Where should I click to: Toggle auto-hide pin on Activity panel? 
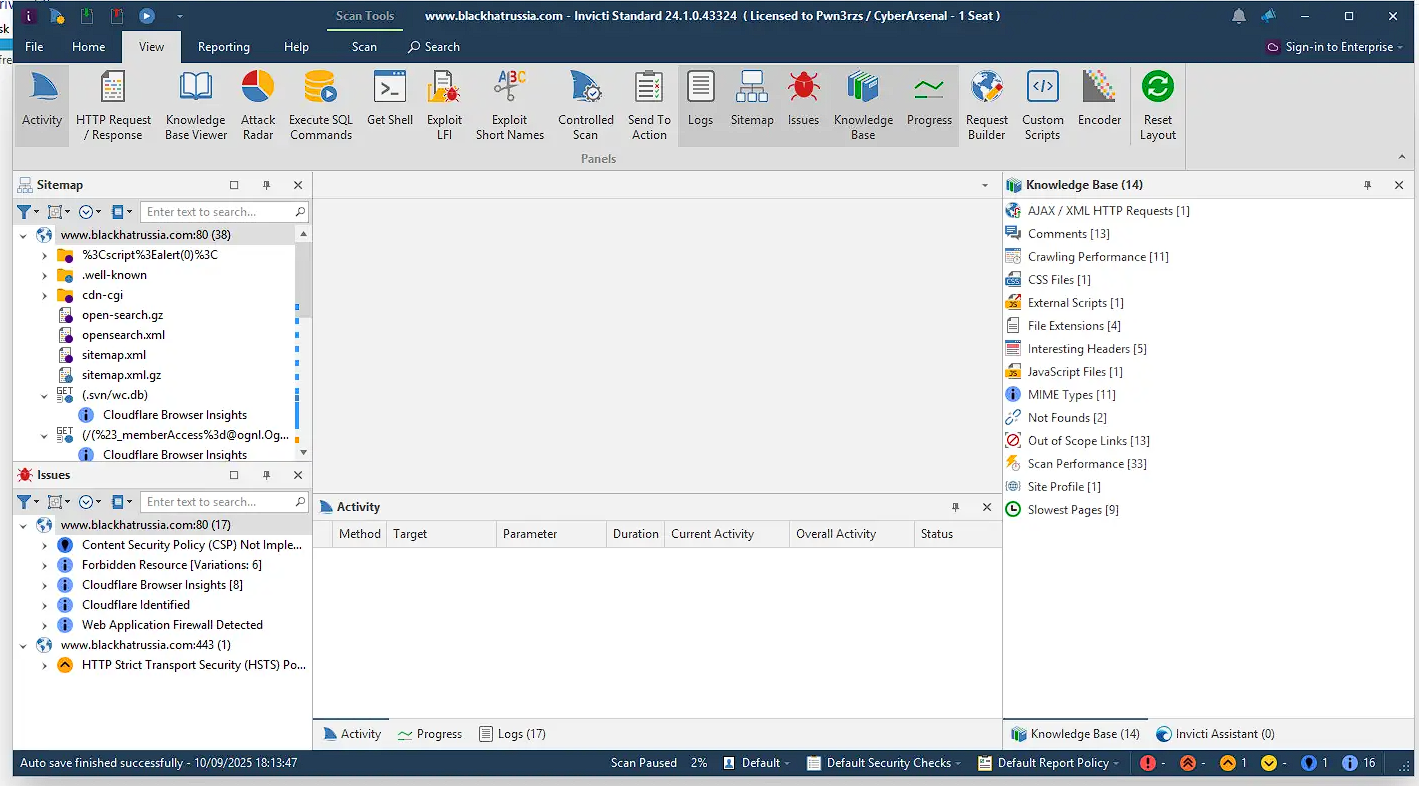[x=955, y=507]
